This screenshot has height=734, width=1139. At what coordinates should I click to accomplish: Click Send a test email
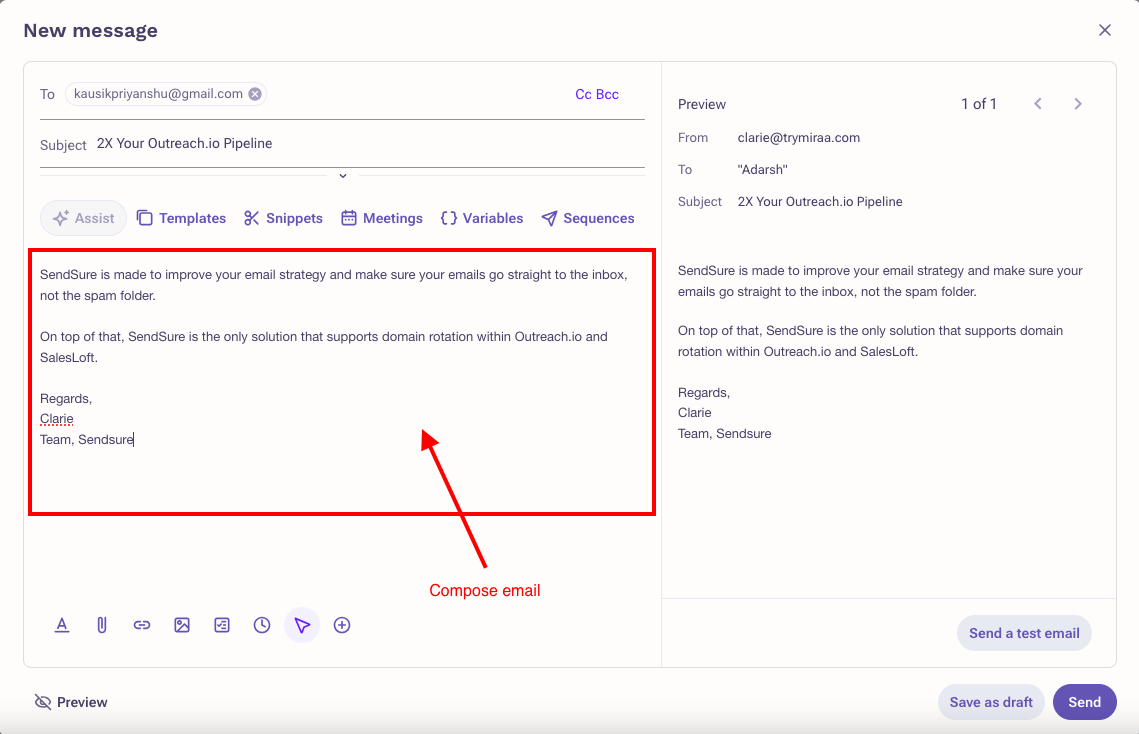tap(1024, 633)
